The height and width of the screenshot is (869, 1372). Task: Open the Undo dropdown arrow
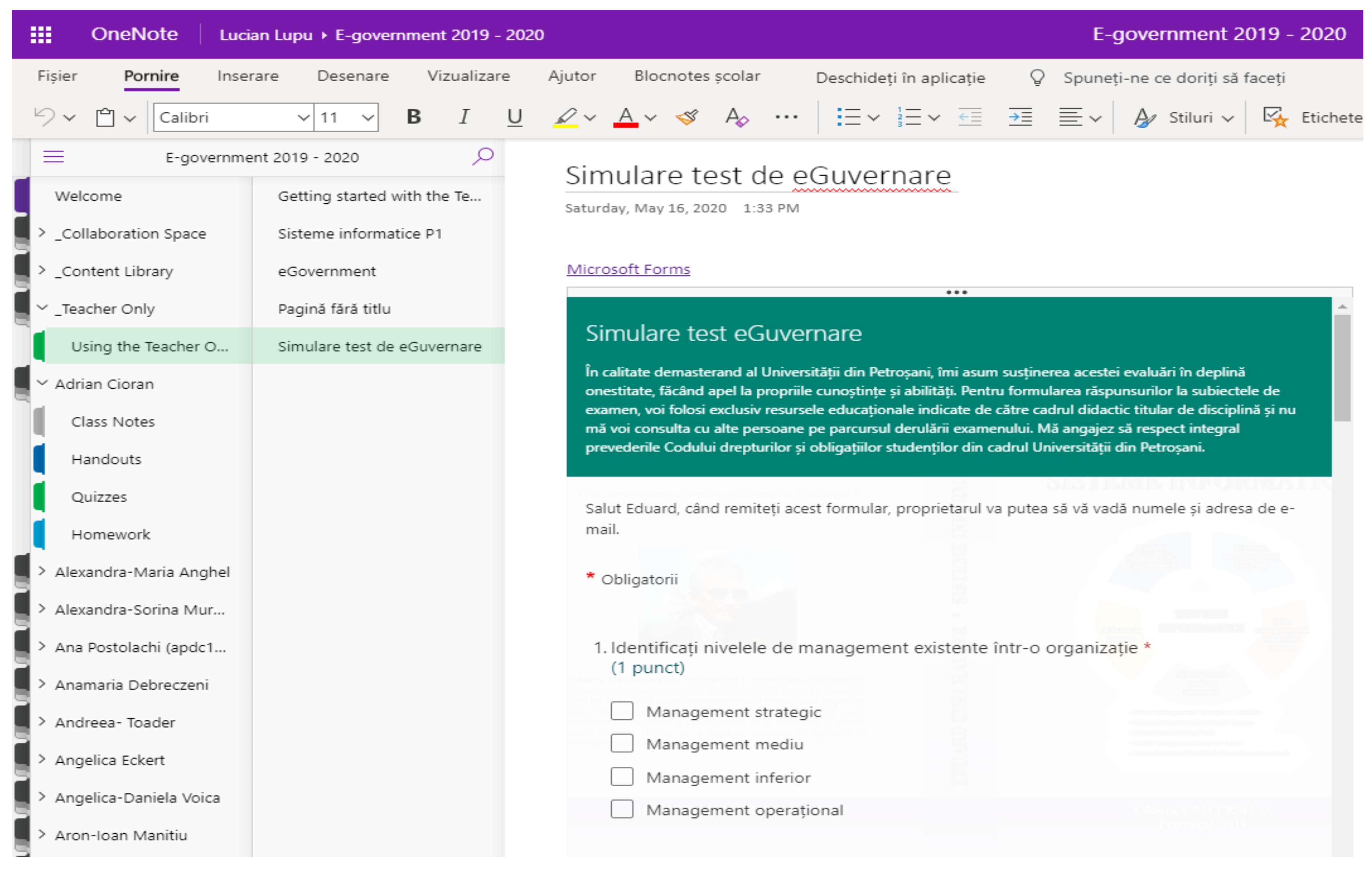click(70, 118)
